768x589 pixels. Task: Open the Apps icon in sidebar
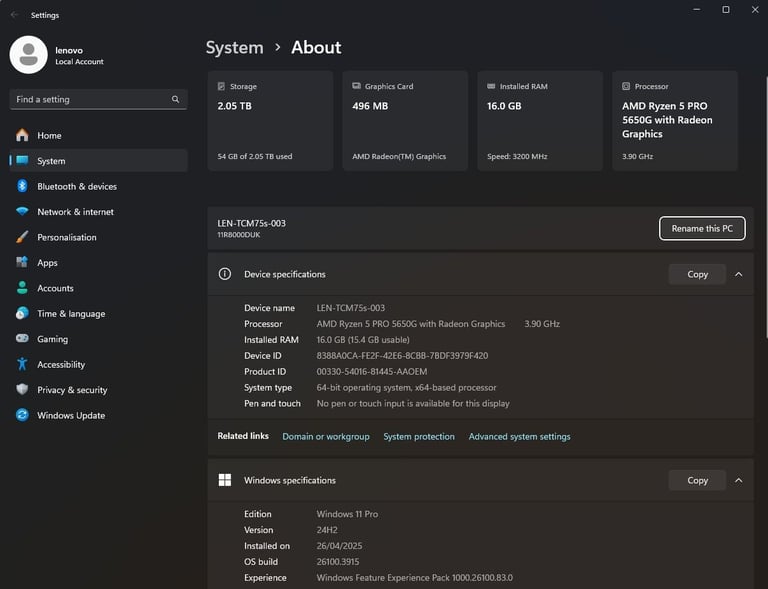click(22, 262)
